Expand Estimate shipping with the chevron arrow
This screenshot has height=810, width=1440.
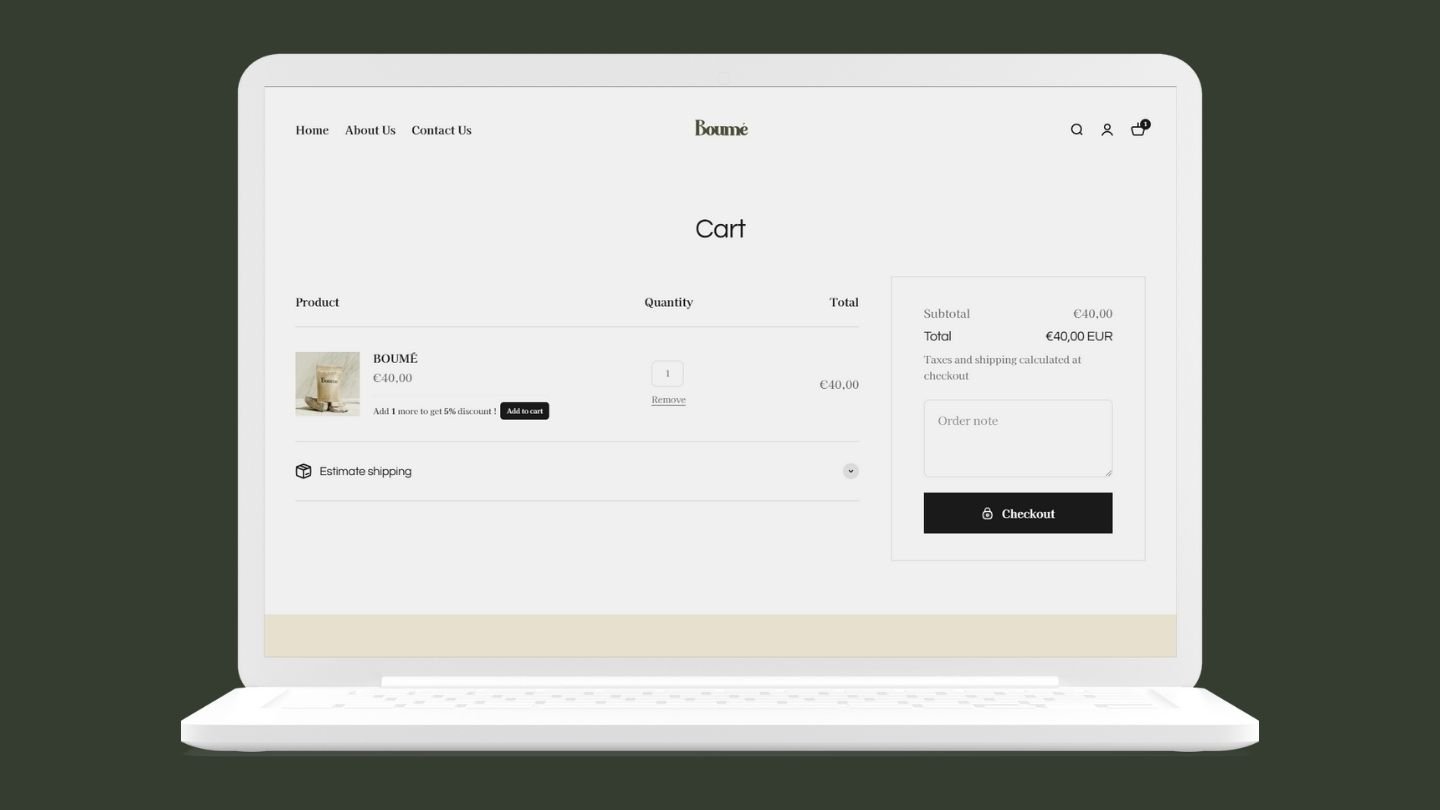tap(850, 471)
